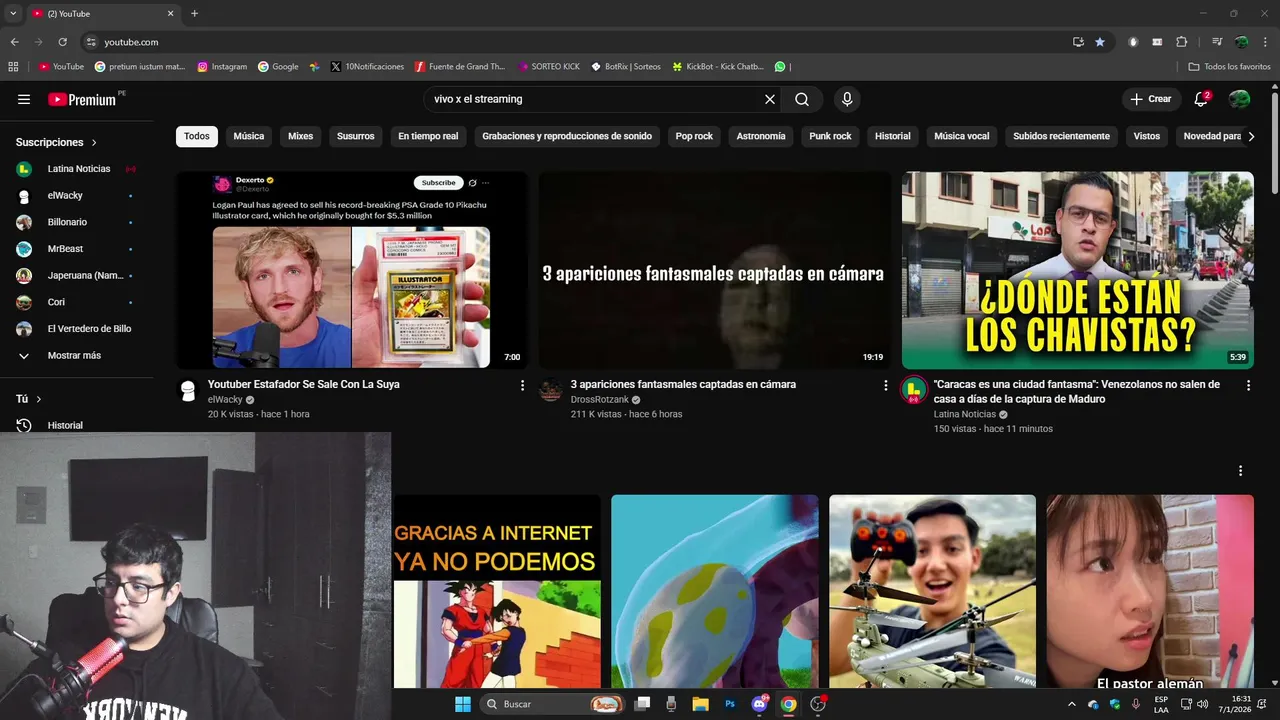Viewport: 1280px width, 720px height.
Task: Select the En tiempo real filter chip
Action: tap(428, 136)
